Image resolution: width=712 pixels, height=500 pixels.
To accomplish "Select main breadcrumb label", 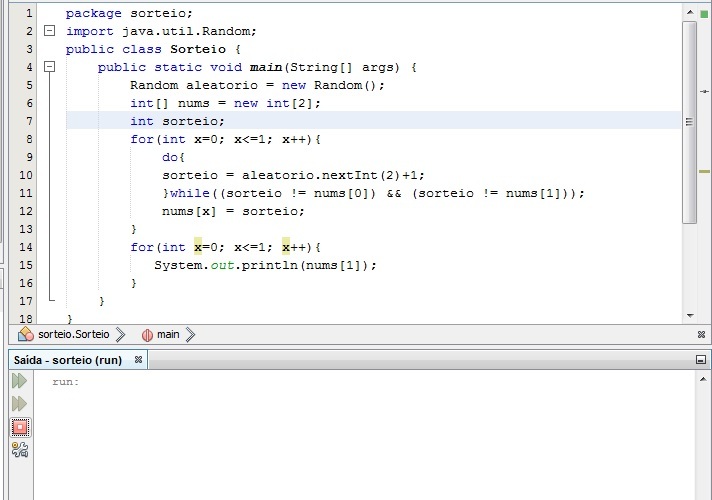I will (x=168, y=334).
